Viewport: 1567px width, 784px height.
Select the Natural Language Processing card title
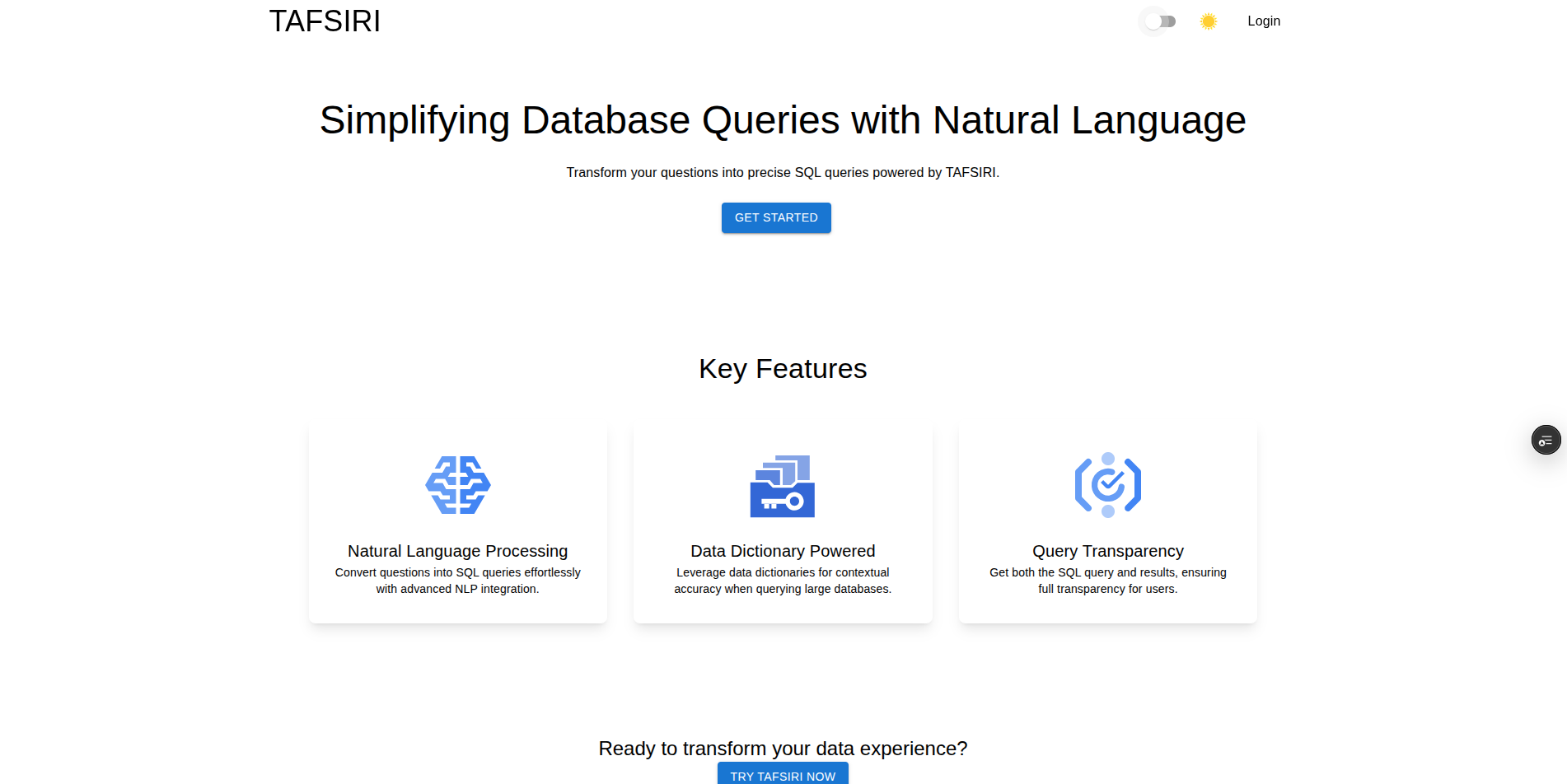pyautogui.click(x=457, y=551)
